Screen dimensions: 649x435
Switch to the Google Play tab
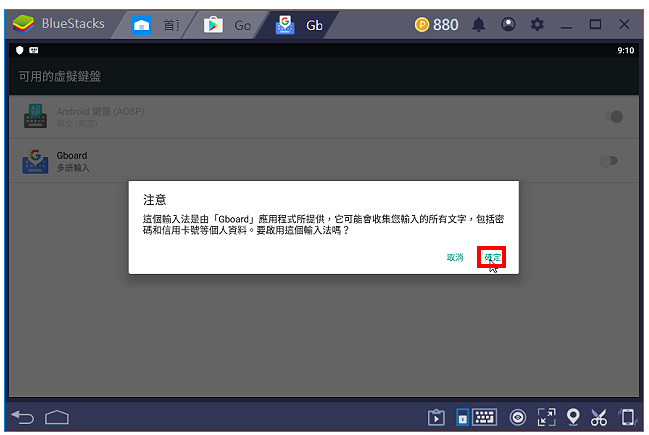coord(227,25)
